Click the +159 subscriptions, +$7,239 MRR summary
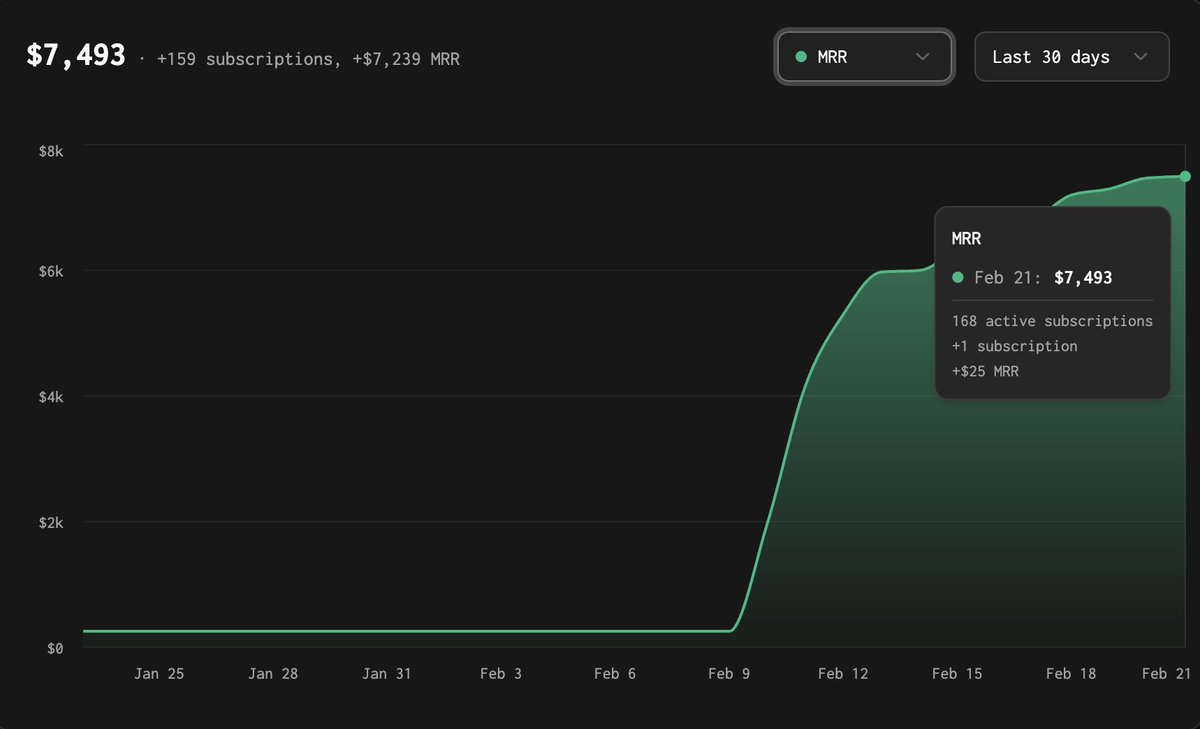This screenshot has width=1200, height=729. pyautogui.click(x=308, y=59)
